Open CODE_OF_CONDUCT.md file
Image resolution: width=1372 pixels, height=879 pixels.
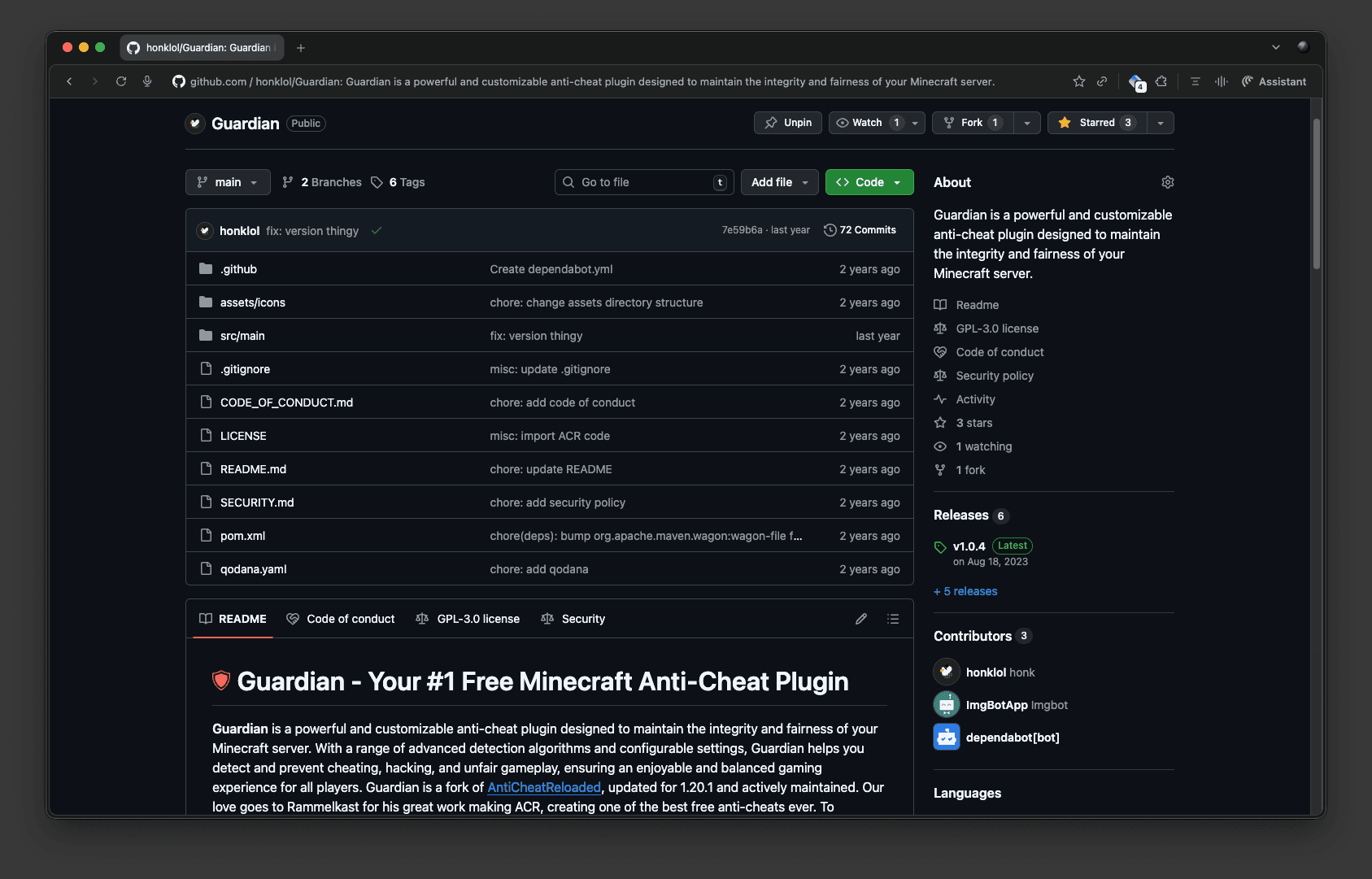tap(286, 403)
